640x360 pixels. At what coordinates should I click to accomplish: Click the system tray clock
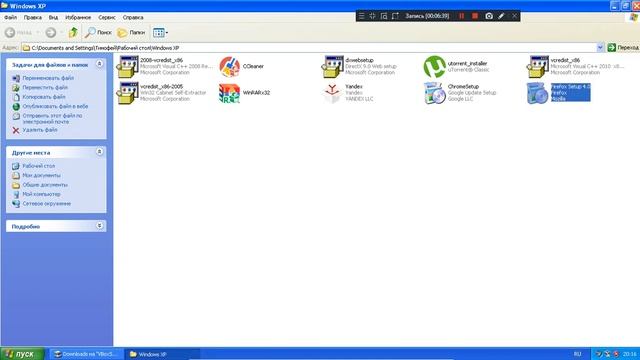pos(630,354)
